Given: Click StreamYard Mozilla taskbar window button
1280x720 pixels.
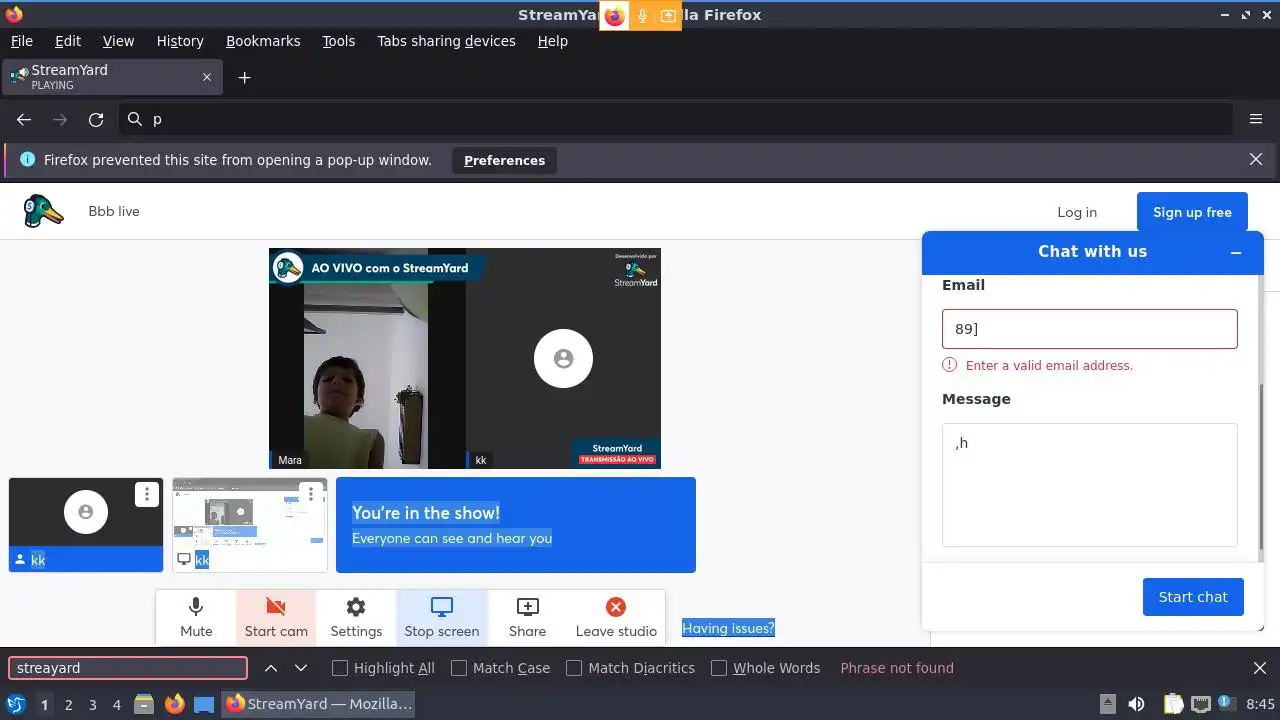Looking at the screenshot, I should 319,704.
